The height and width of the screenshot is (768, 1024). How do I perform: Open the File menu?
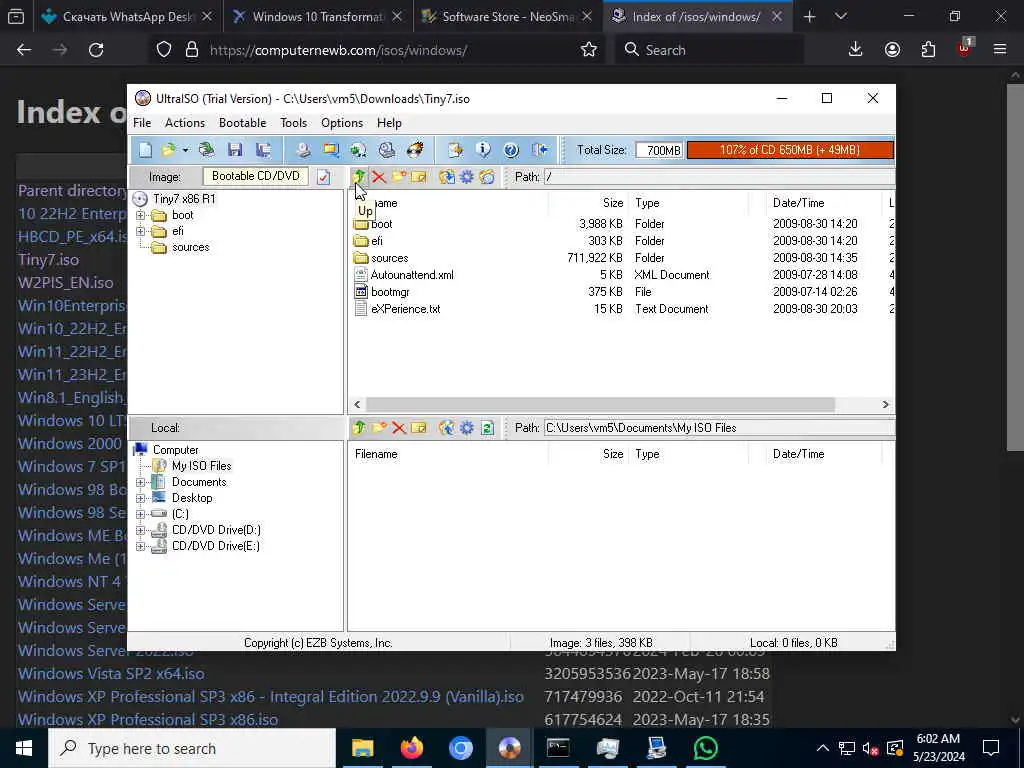coord(142,123)
